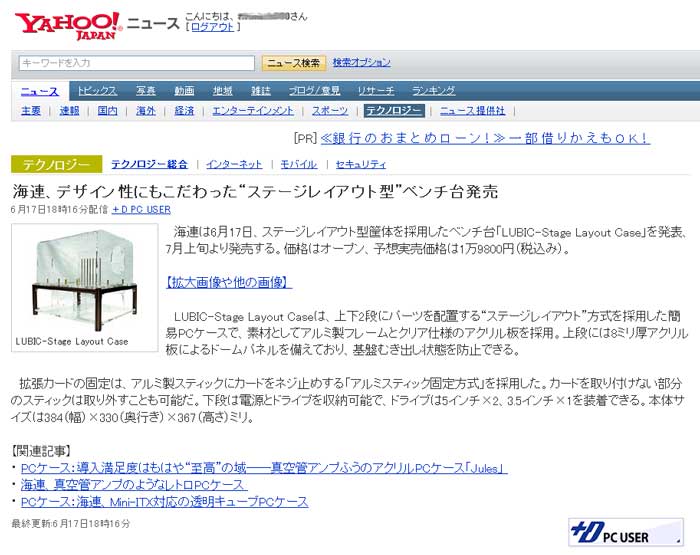Click the article headline text
This screenshot has height=555, width=700.
click(255, 192)
